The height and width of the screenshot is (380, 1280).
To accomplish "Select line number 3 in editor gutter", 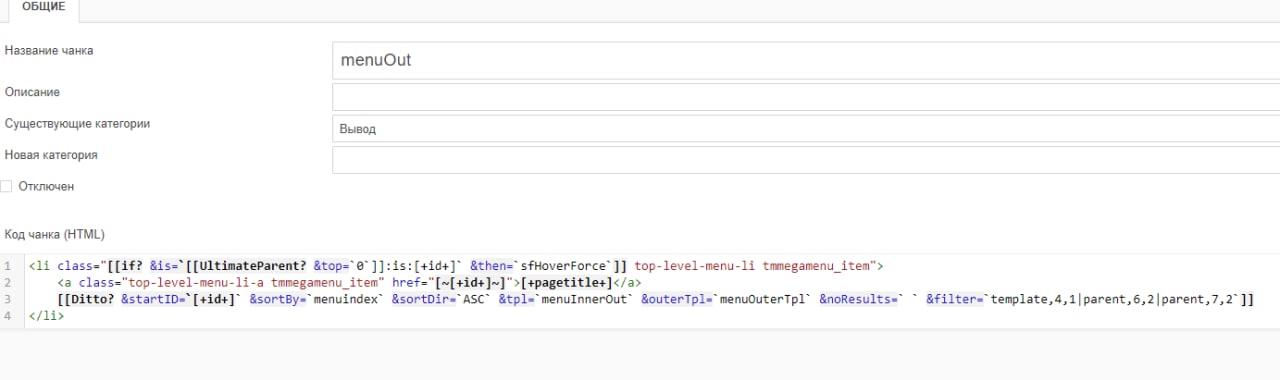I will tap(7, 299).
